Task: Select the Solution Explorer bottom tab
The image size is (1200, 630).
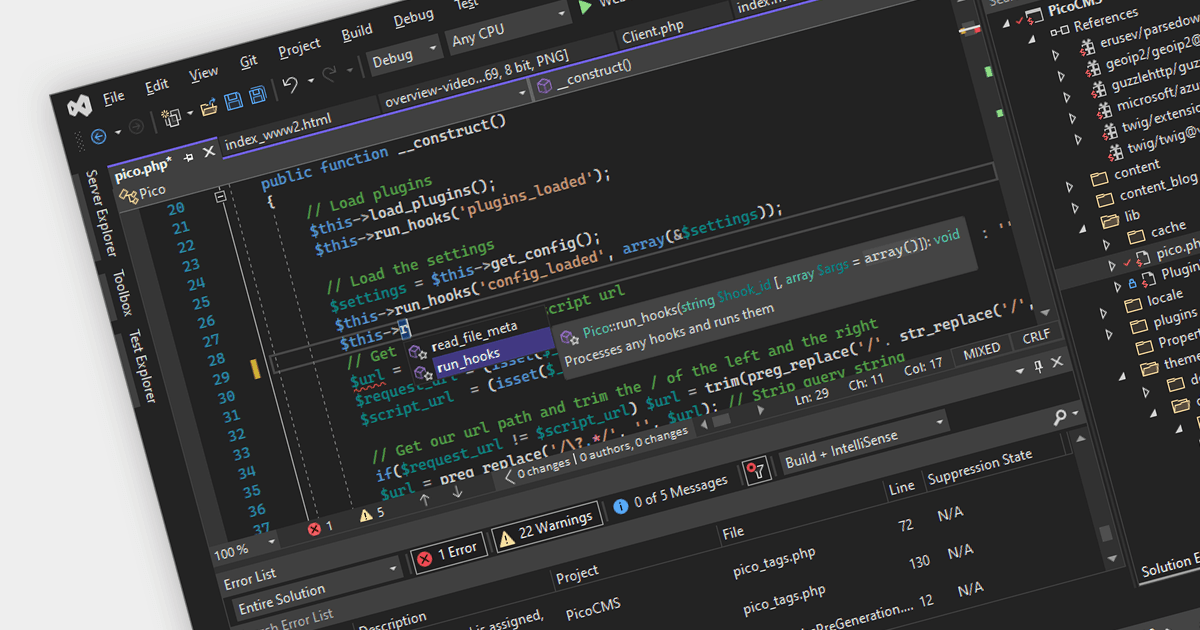Action: pos(1170,567)
